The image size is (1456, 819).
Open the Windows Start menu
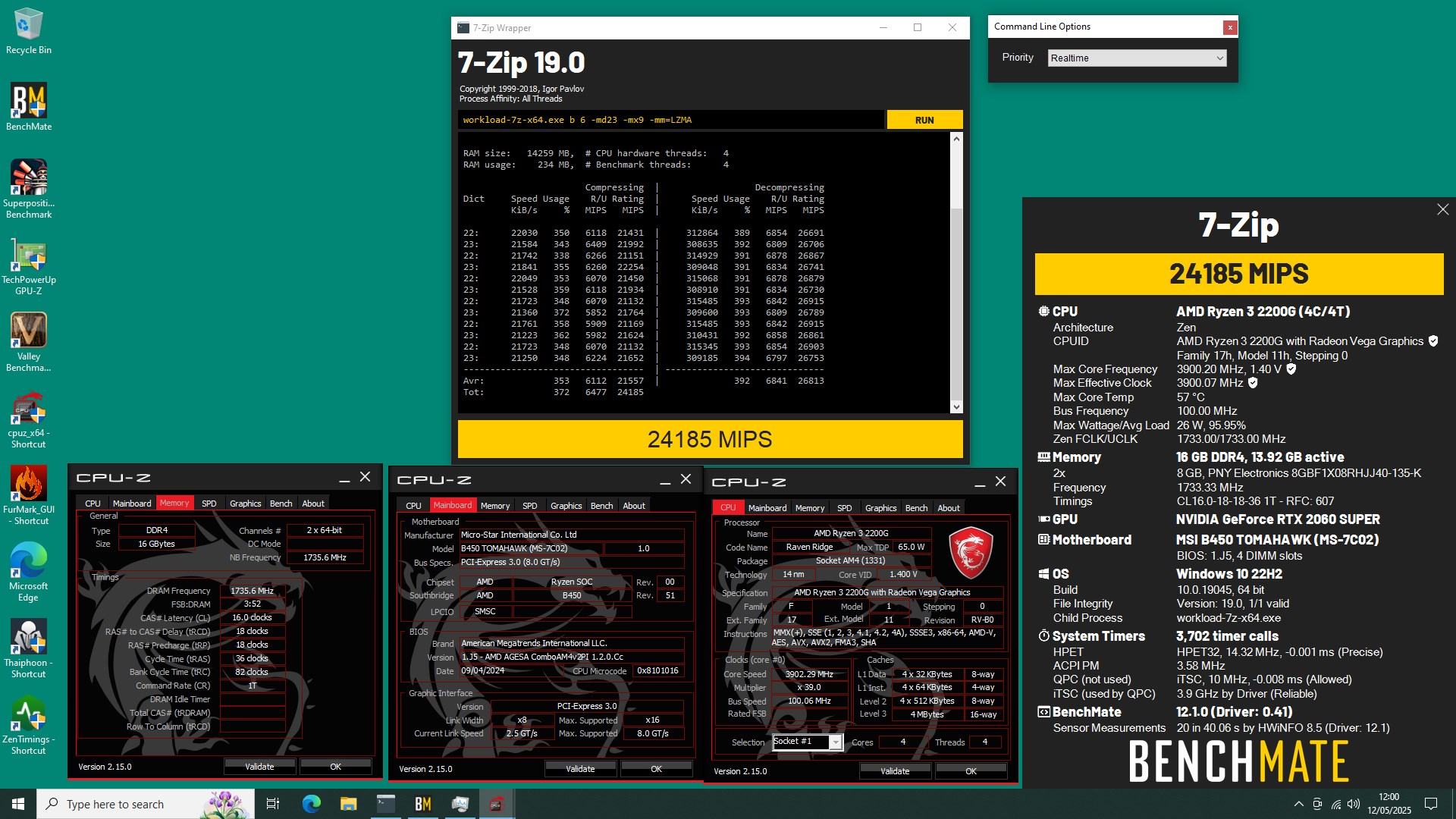(18, 804)
